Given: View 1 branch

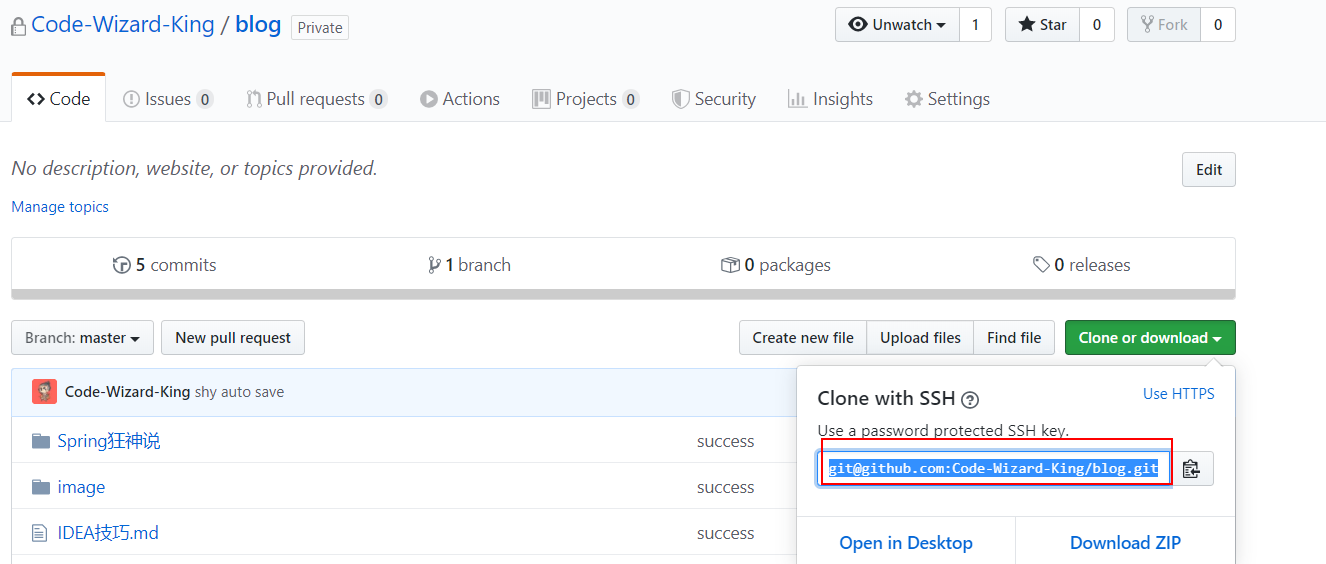Looking at the screenshot, I should [469, 265].
